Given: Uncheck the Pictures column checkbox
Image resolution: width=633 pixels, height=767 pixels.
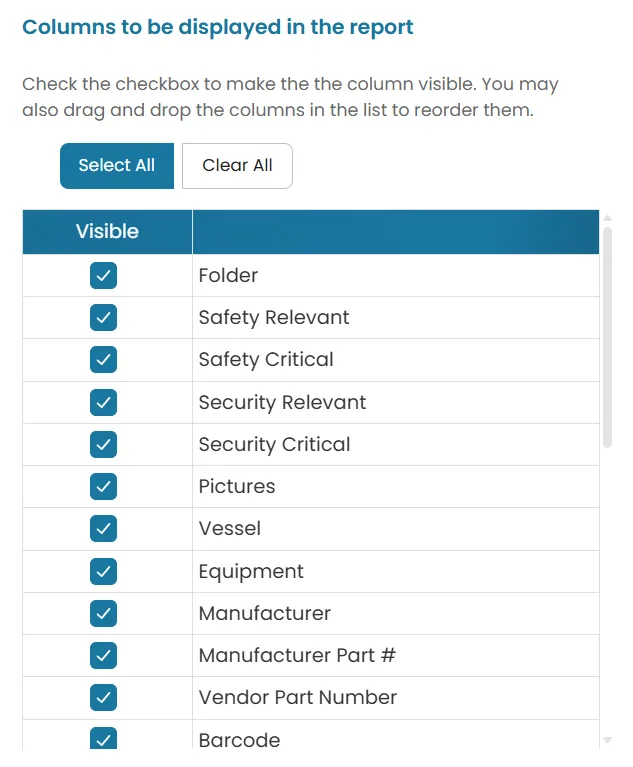Looking at the screenshot, I should (103, 486).
